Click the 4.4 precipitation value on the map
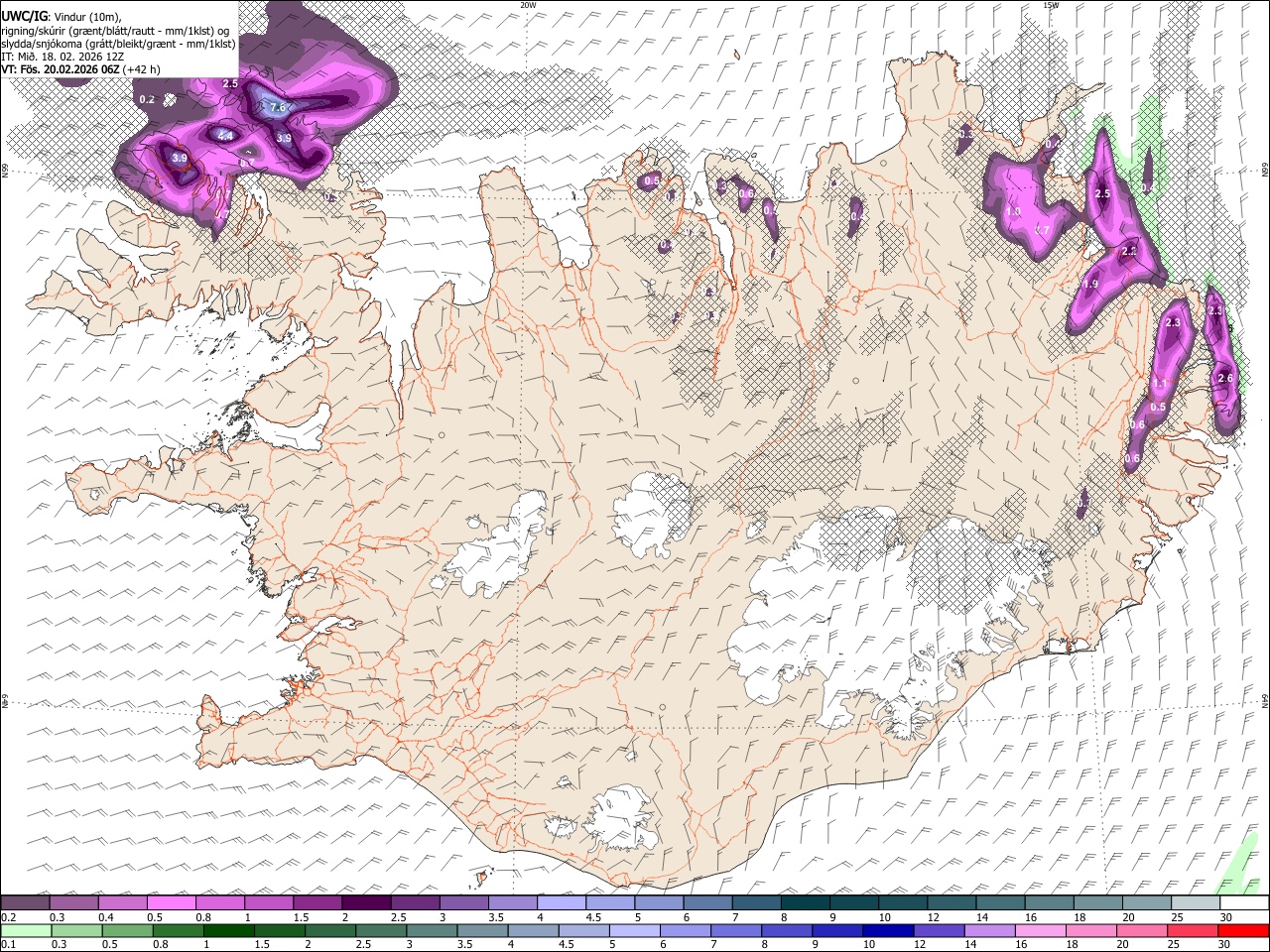The width and height of the screenshot is (1270, 952). 225,136
